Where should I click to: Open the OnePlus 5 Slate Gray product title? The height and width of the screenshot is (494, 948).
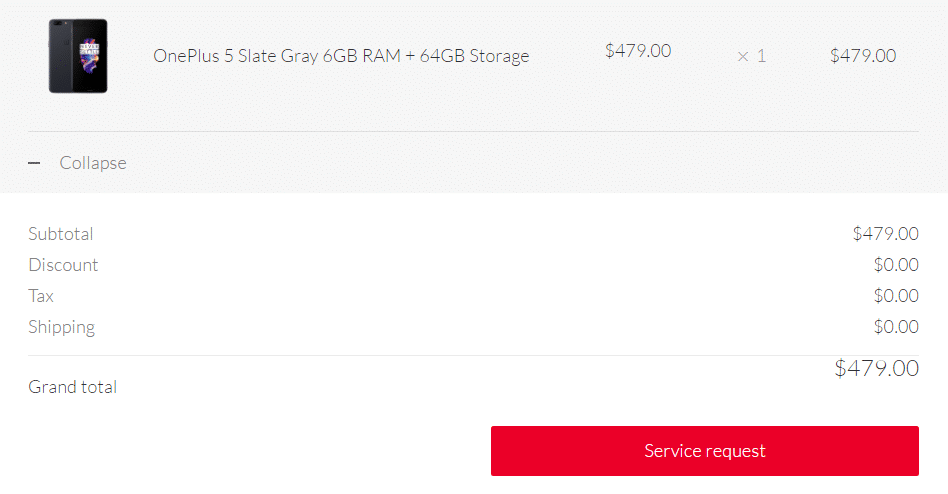[341, 56]
